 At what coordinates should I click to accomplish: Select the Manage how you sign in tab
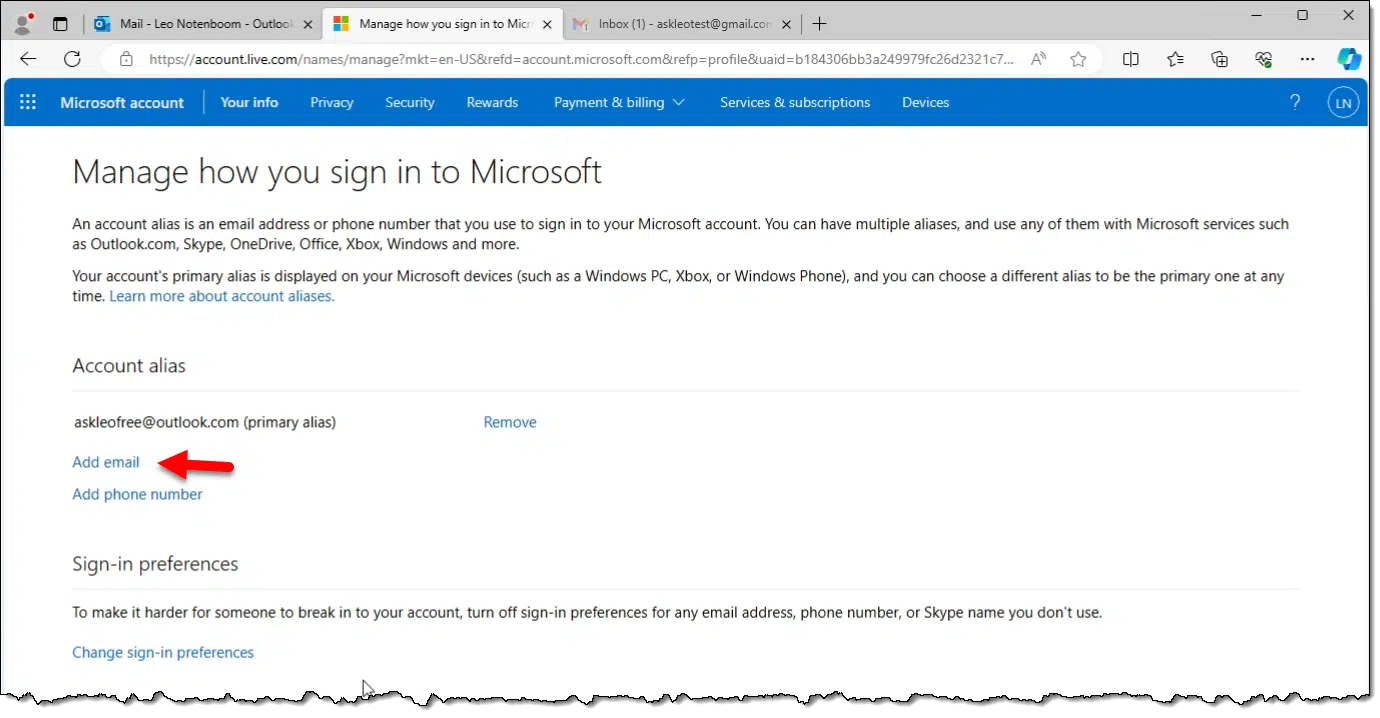tap(442, 24)
